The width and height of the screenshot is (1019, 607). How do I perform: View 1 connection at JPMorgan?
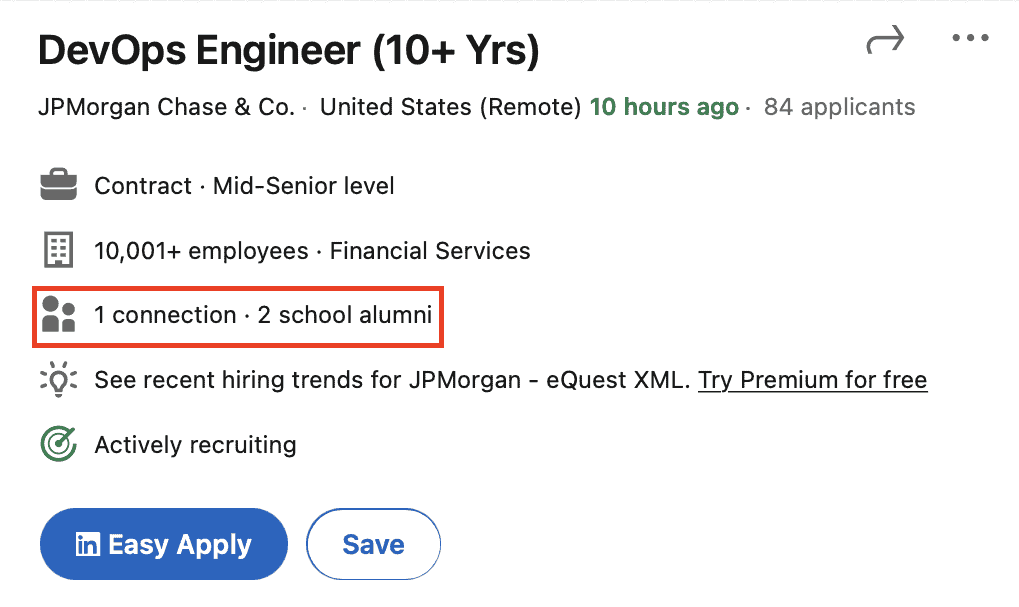(x=165, y=315)
